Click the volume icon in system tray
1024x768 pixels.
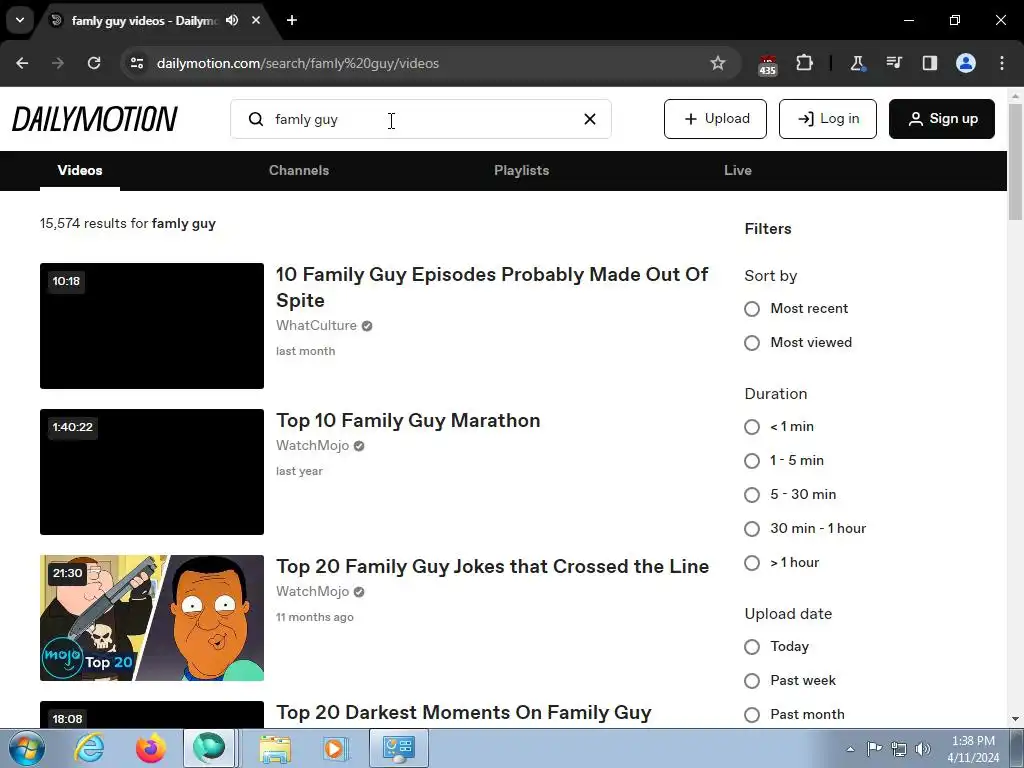(x=923, y=749)
